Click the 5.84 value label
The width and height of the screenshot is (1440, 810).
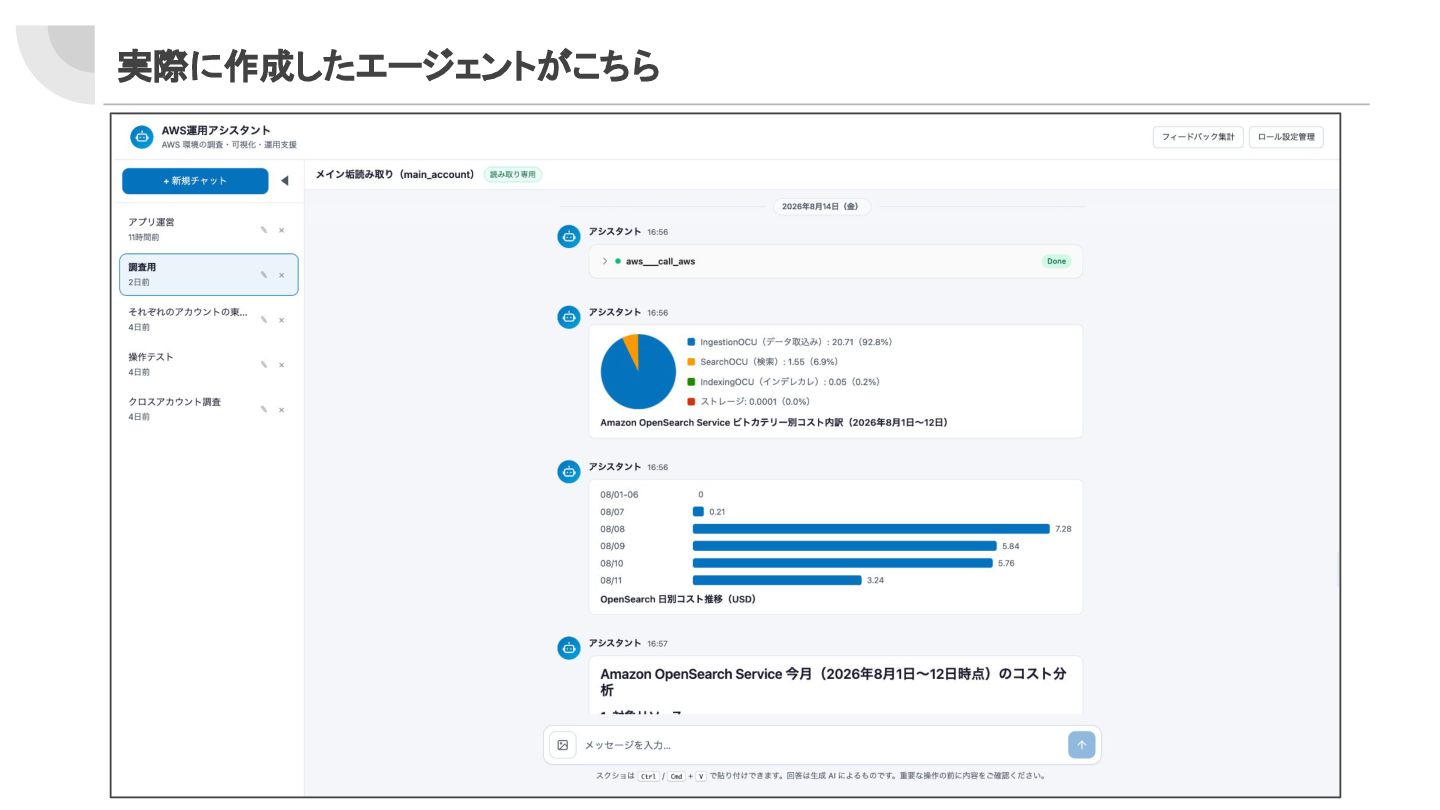pyautogui.click(x=1010, y=546)
